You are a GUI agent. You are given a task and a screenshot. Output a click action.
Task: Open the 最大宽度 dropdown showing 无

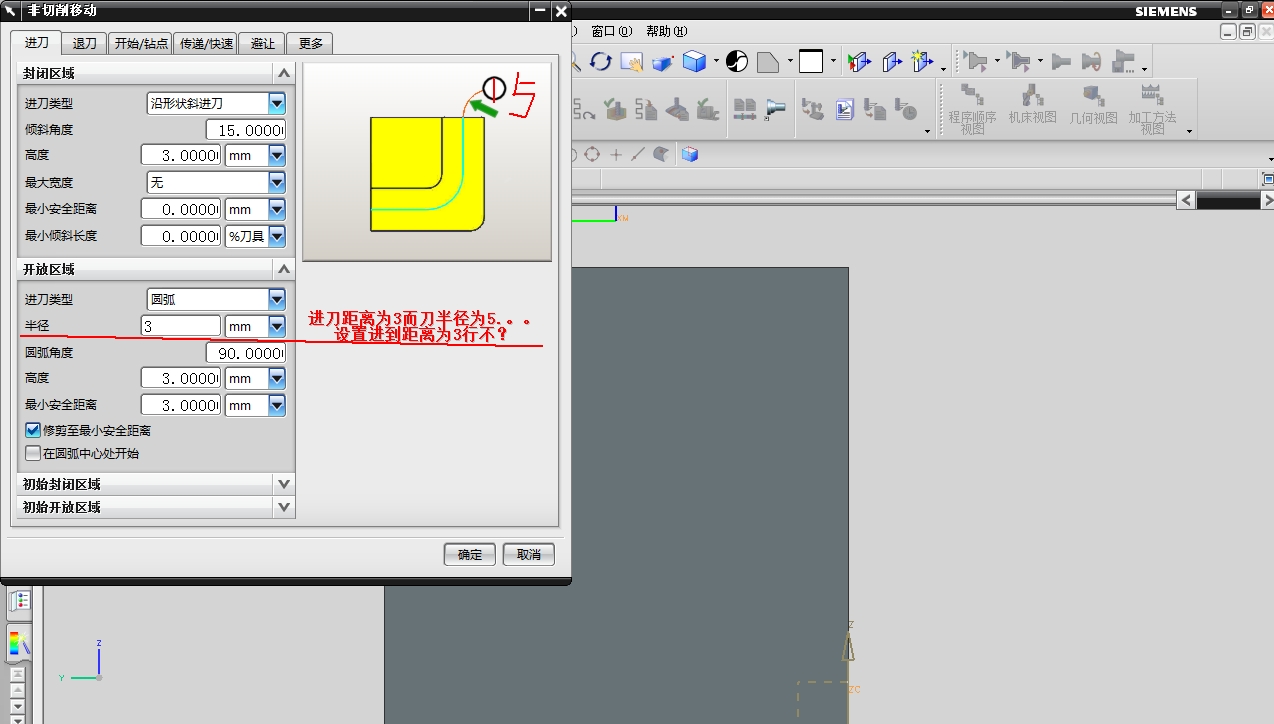coord(216,182)
